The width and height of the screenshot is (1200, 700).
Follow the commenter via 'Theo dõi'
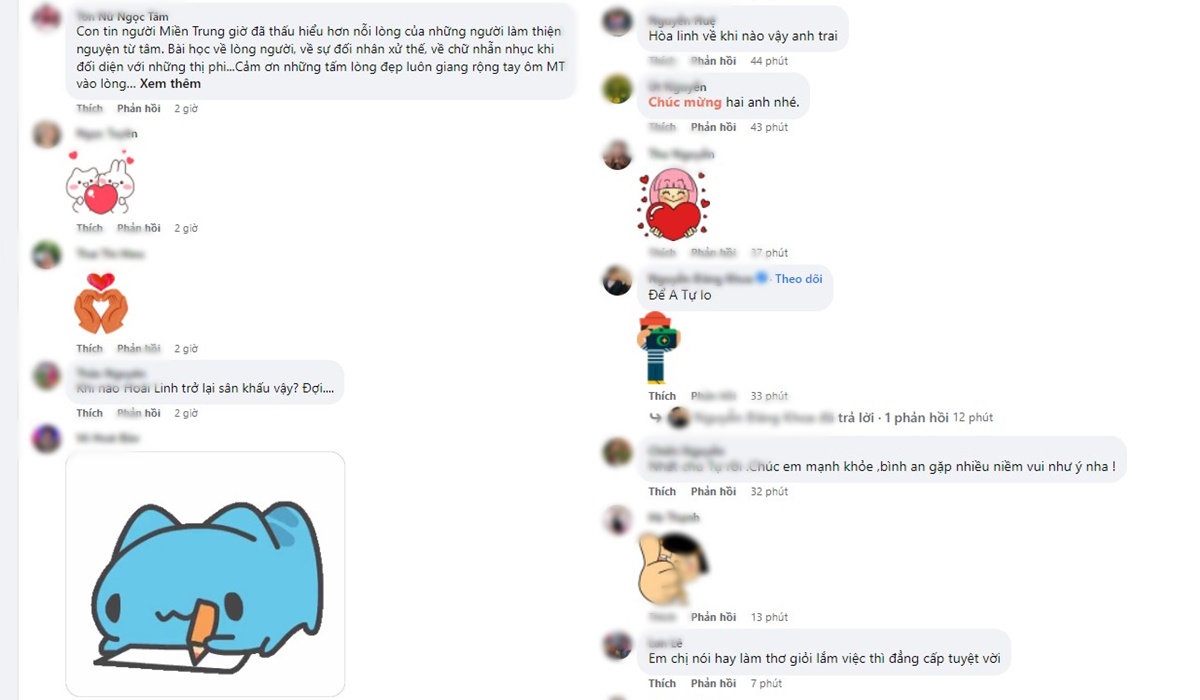pos(799,279)
